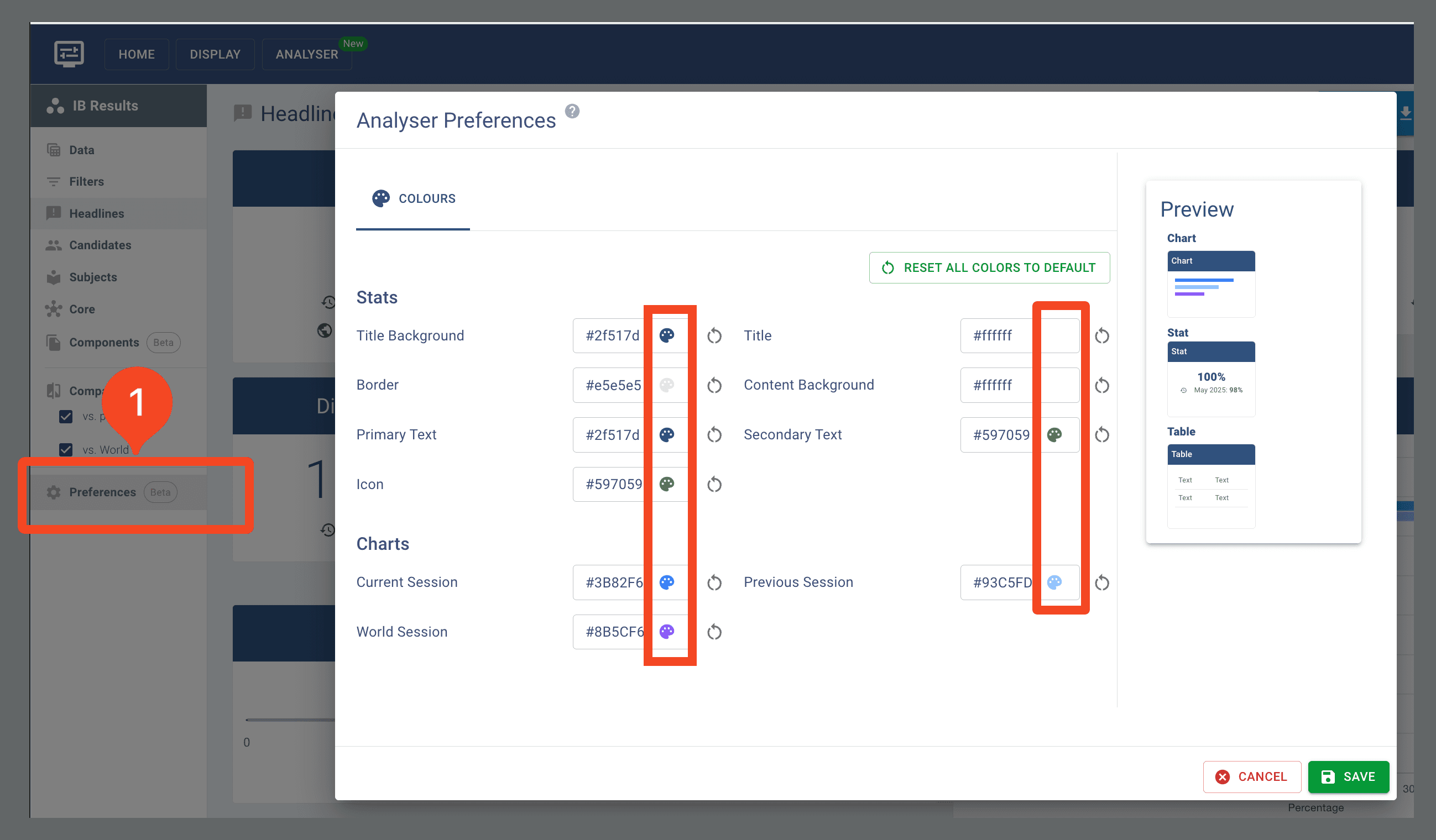
Task: Edit the World Session hex value #8B5CF6
Action: click(x=614, y=632)
